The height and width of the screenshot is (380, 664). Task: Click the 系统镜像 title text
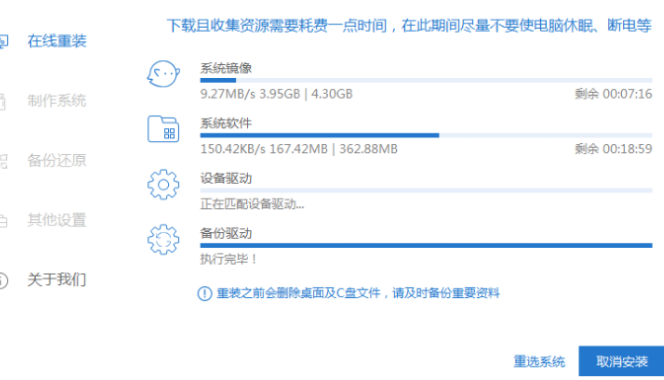(x=226, y=68)
